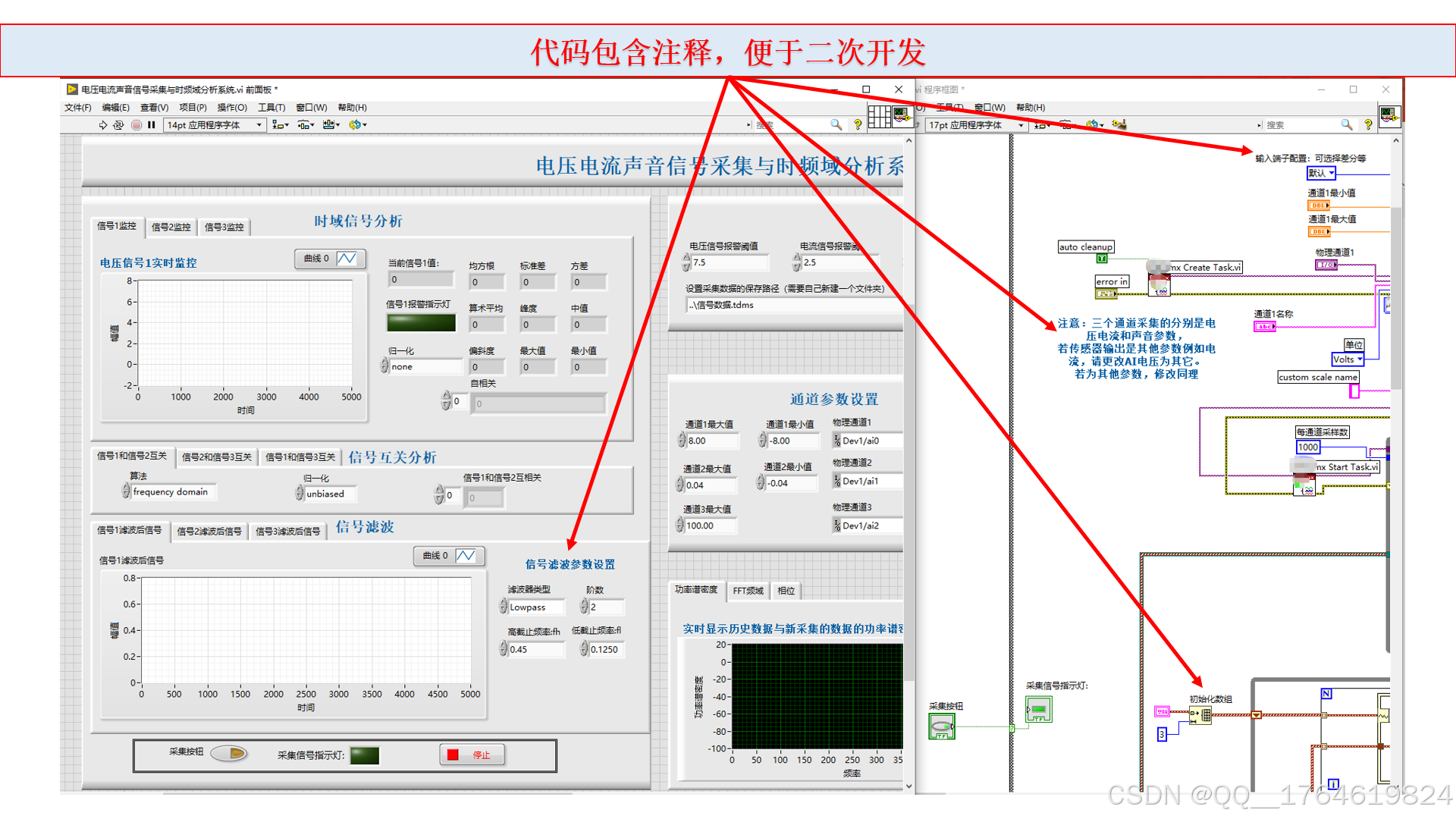Viewport: 1456px width, 819px height.
Task: Open the Distribute Objects tool
Action: (x=306, y=125)
